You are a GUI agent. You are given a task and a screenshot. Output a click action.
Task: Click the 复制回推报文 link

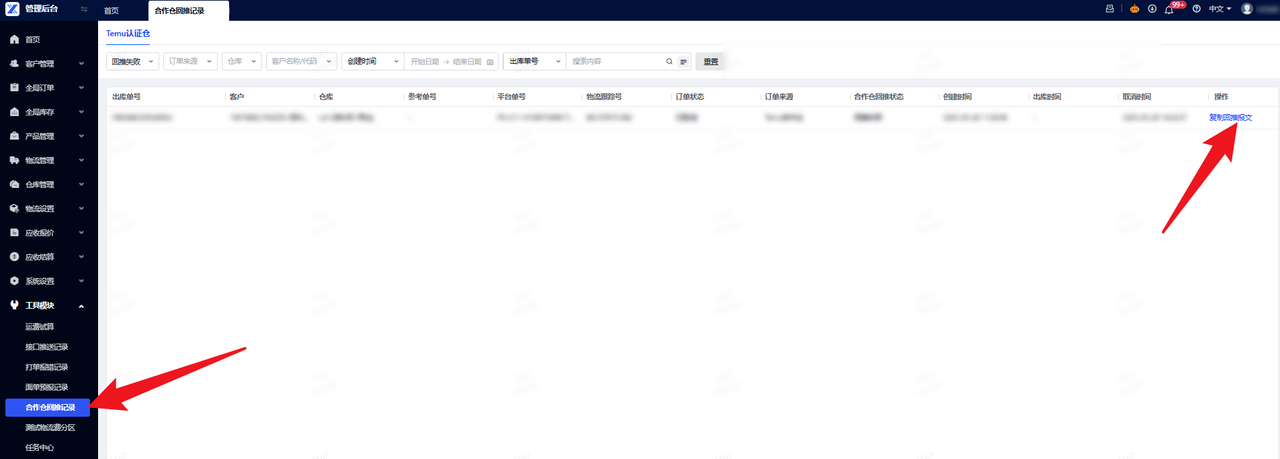click(1230, 117)
